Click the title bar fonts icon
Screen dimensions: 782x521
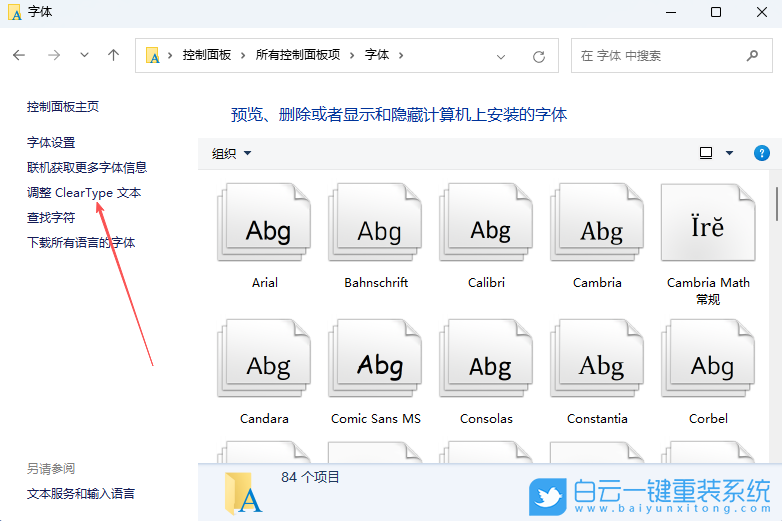pos(15,12)
